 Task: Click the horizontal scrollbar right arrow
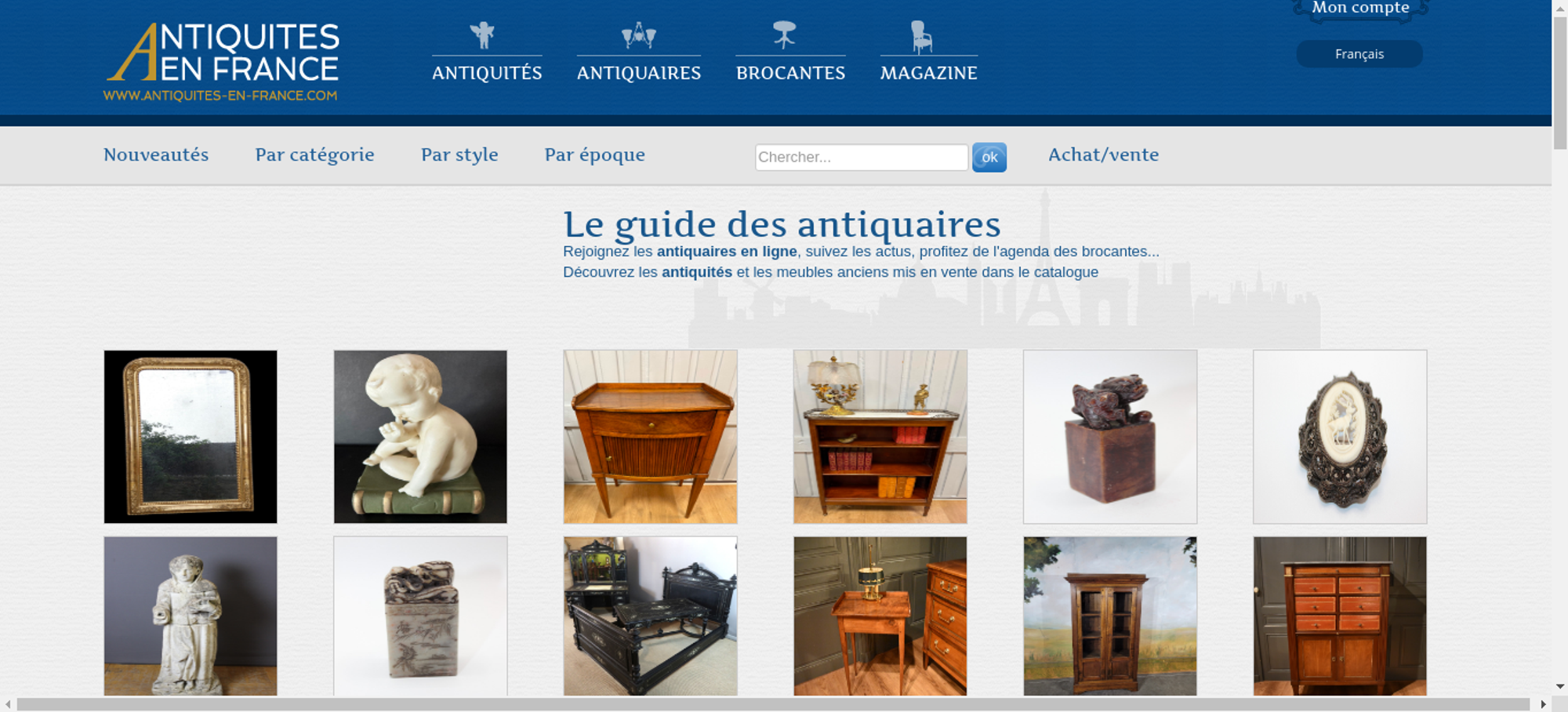tap(1543, 704)
